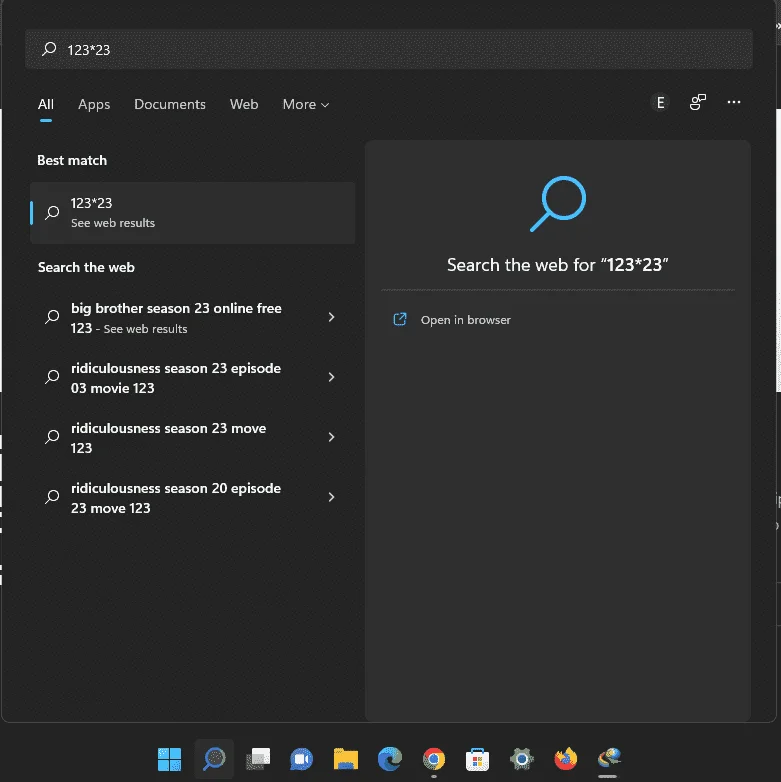781x782 pixels.
Task: Click the large blue magnifier preview icon
Action: [x=558, y=203]
